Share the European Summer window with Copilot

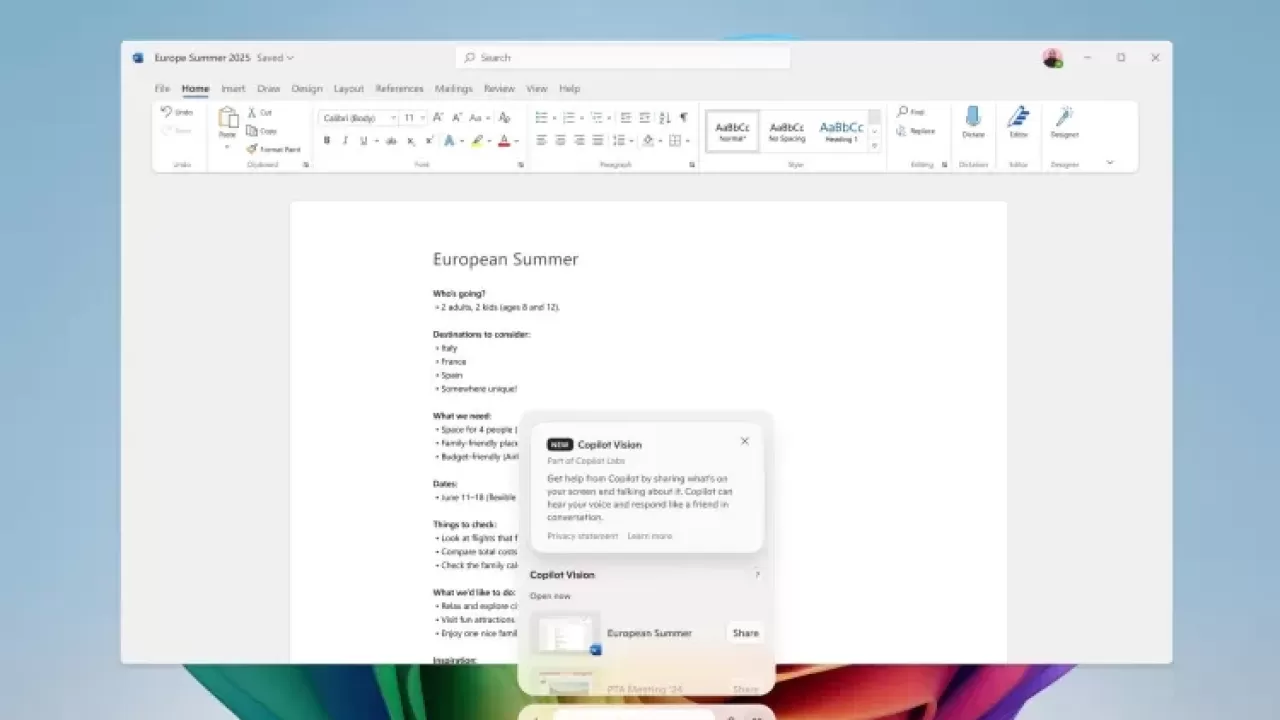tap(745, 633)
